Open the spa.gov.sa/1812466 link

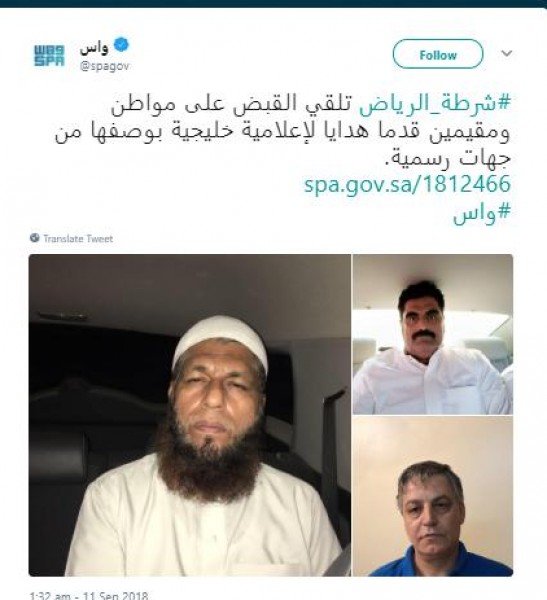click(407, 184)
